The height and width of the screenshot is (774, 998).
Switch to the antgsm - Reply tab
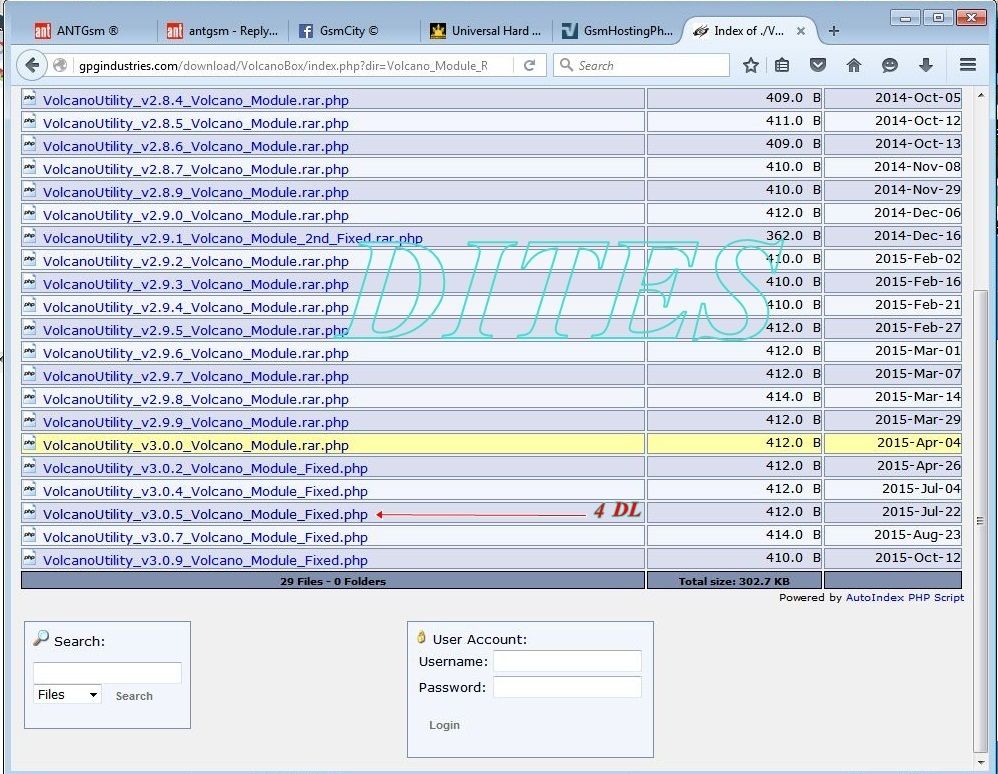[222, 31]
